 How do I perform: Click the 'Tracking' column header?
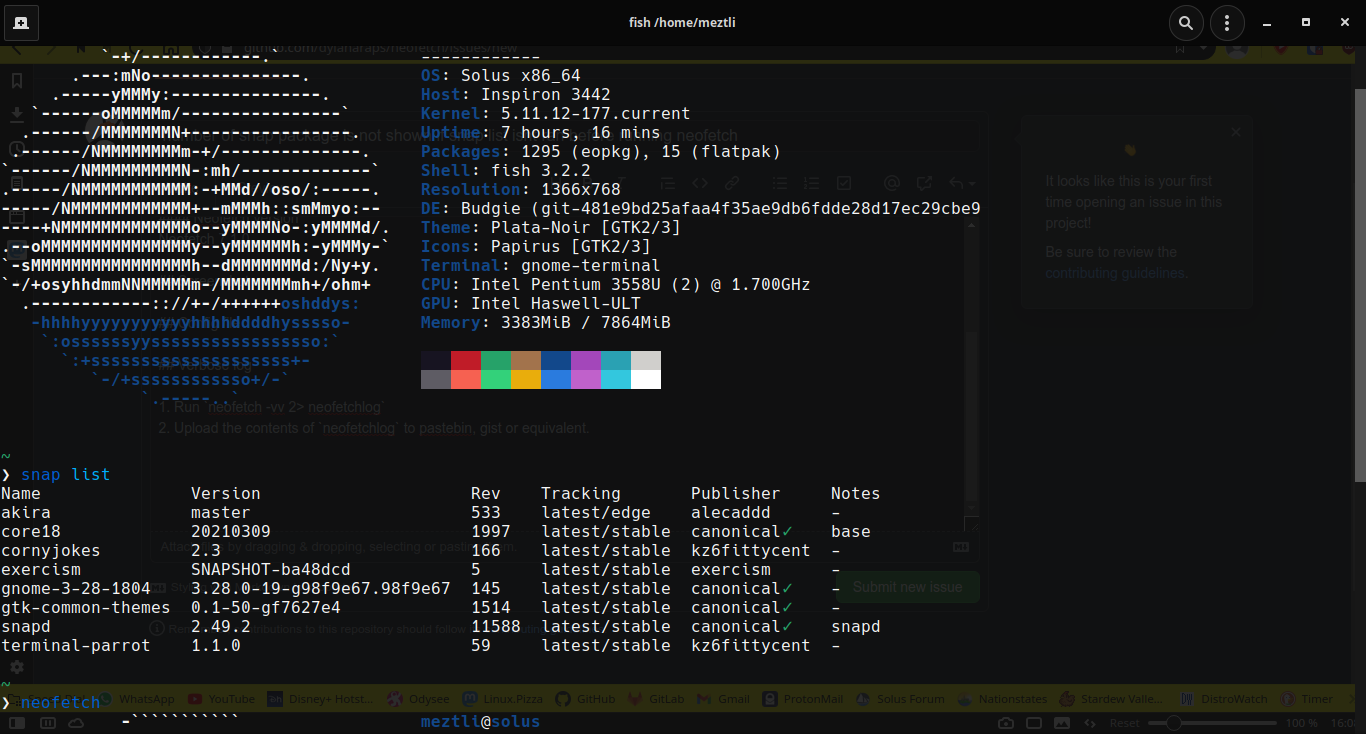click(581, 493)
